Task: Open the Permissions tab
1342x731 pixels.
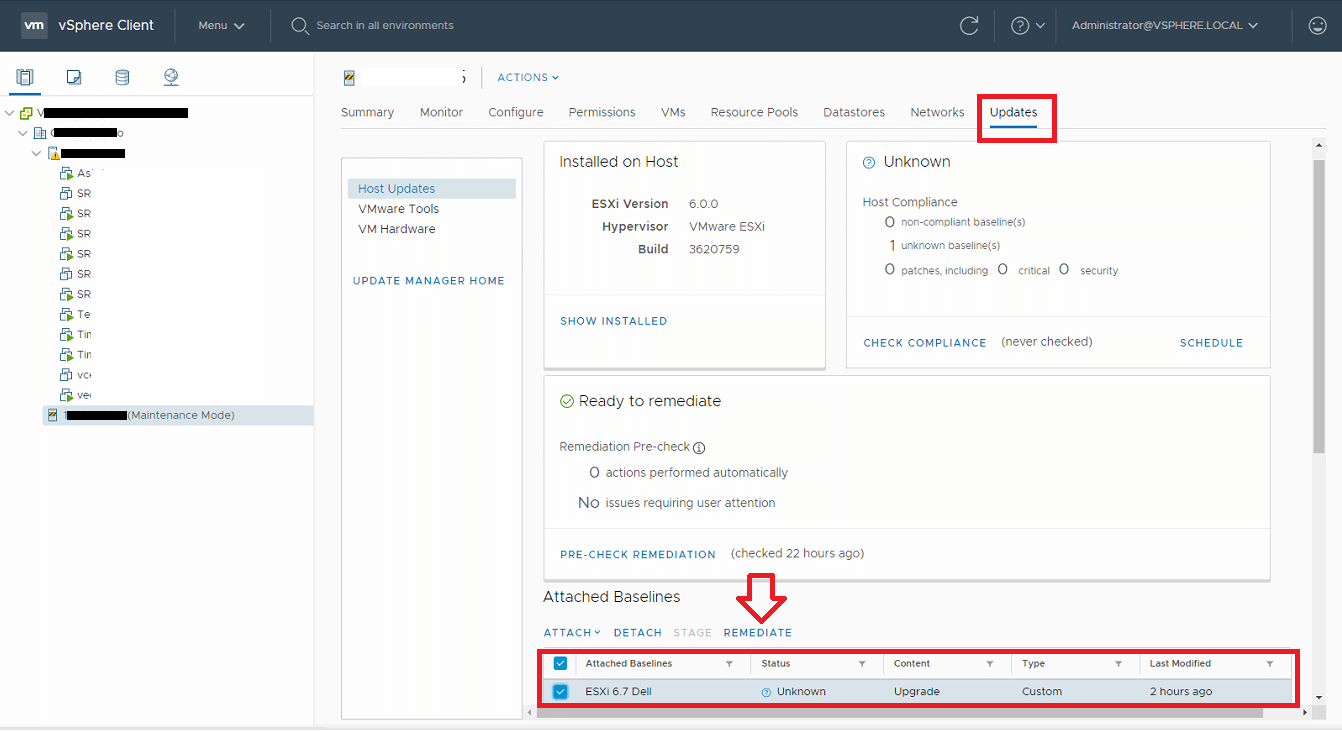Action: click(x=602, y=113)
